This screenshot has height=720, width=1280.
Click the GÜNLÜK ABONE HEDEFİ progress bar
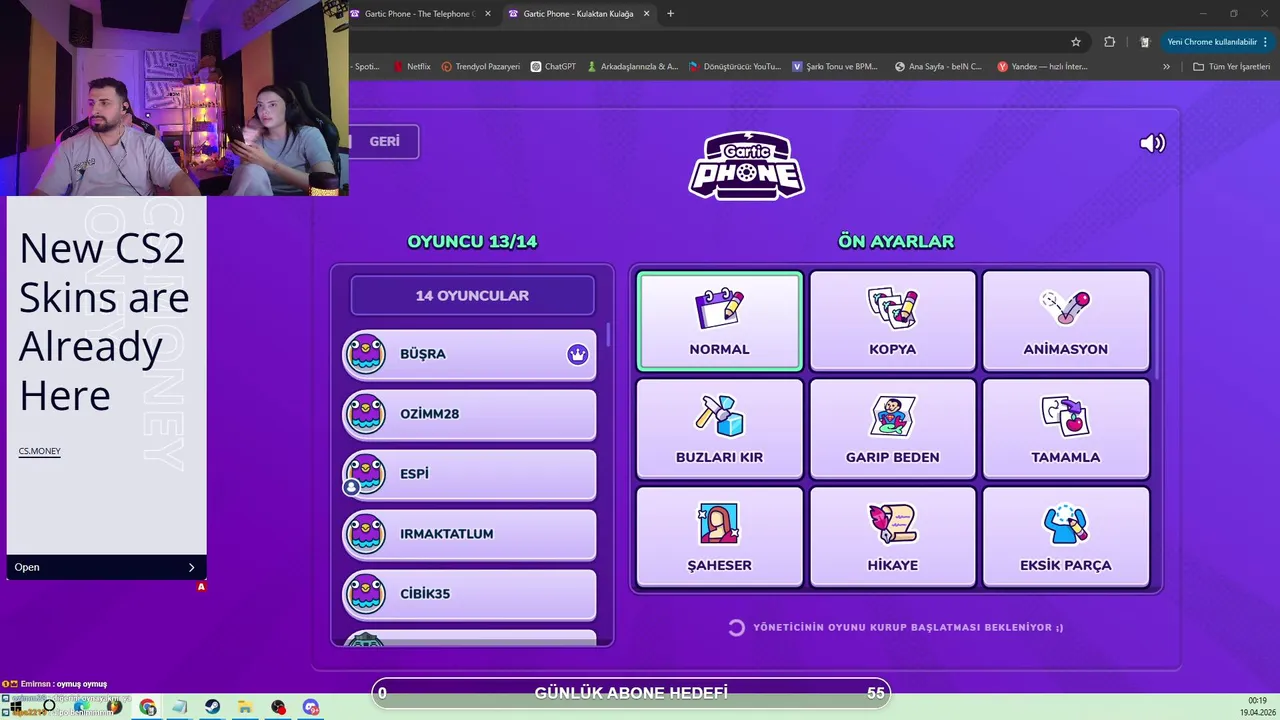631,693
